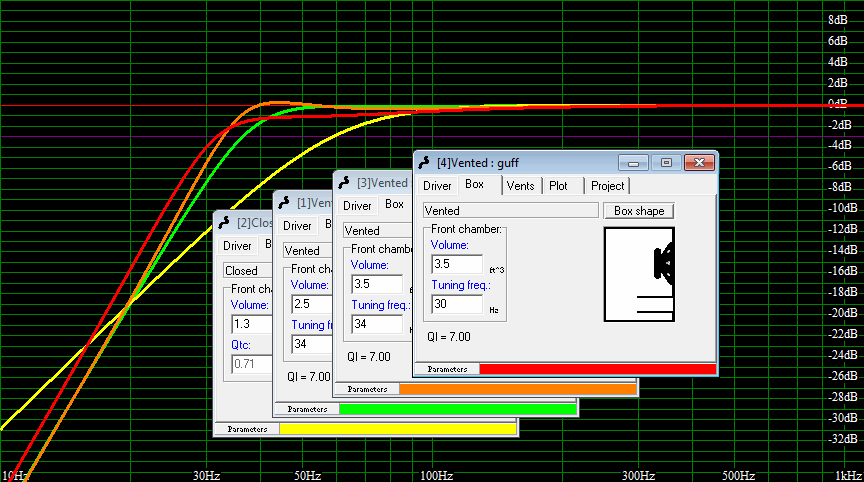Viewport: 864px width, 482px height.
Task: Minimize the [4]Vented : guff window
Action: (633, 163)
